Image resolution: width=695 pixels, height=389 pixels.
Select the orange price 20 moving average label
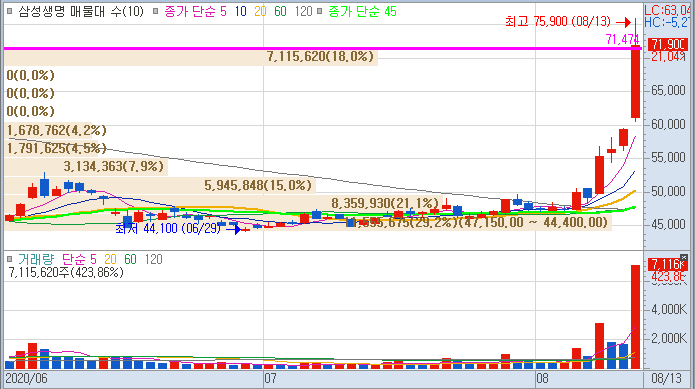(260, 12)
